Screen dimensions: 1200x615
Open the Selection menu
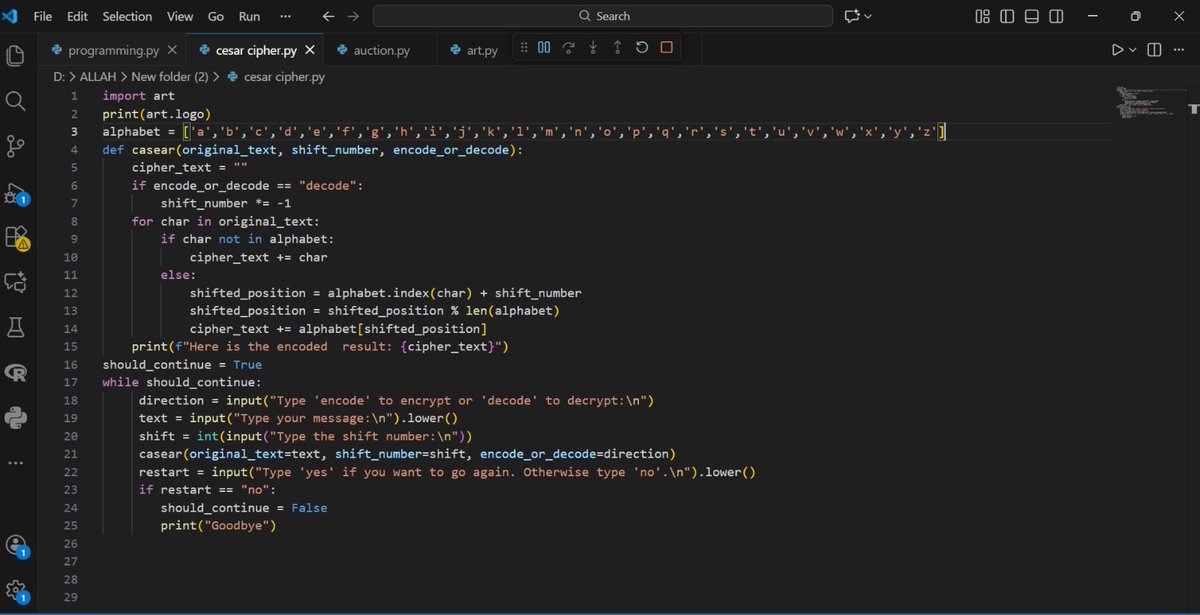(x=127, y=16)
